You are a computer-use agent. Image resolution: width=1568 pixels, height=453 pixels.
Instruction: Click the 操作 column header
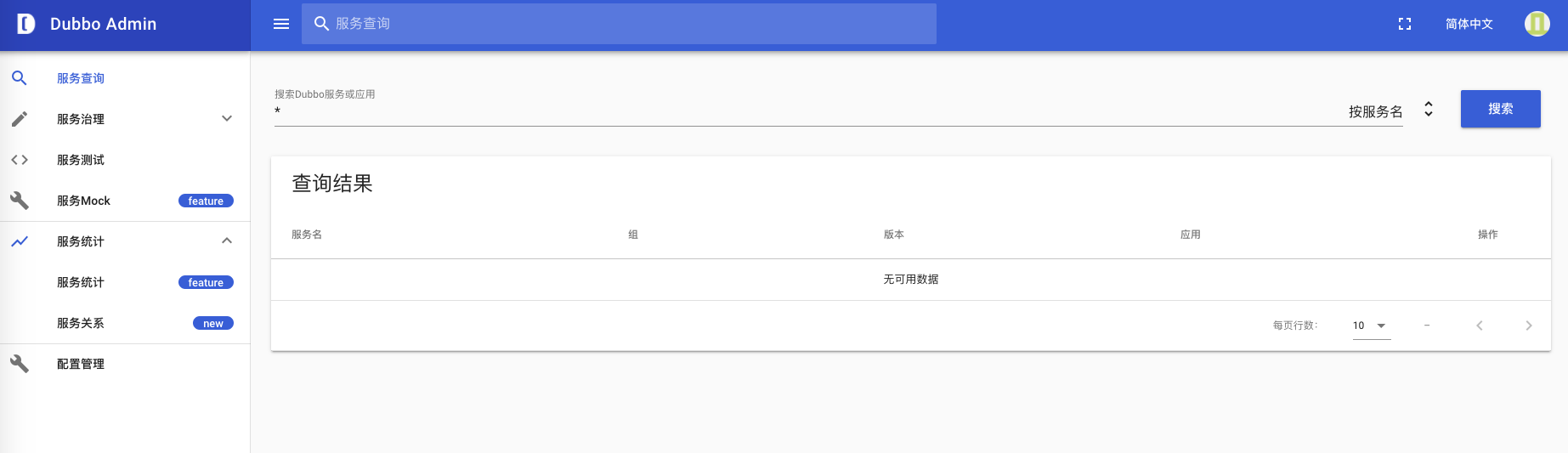point(1487,235)
